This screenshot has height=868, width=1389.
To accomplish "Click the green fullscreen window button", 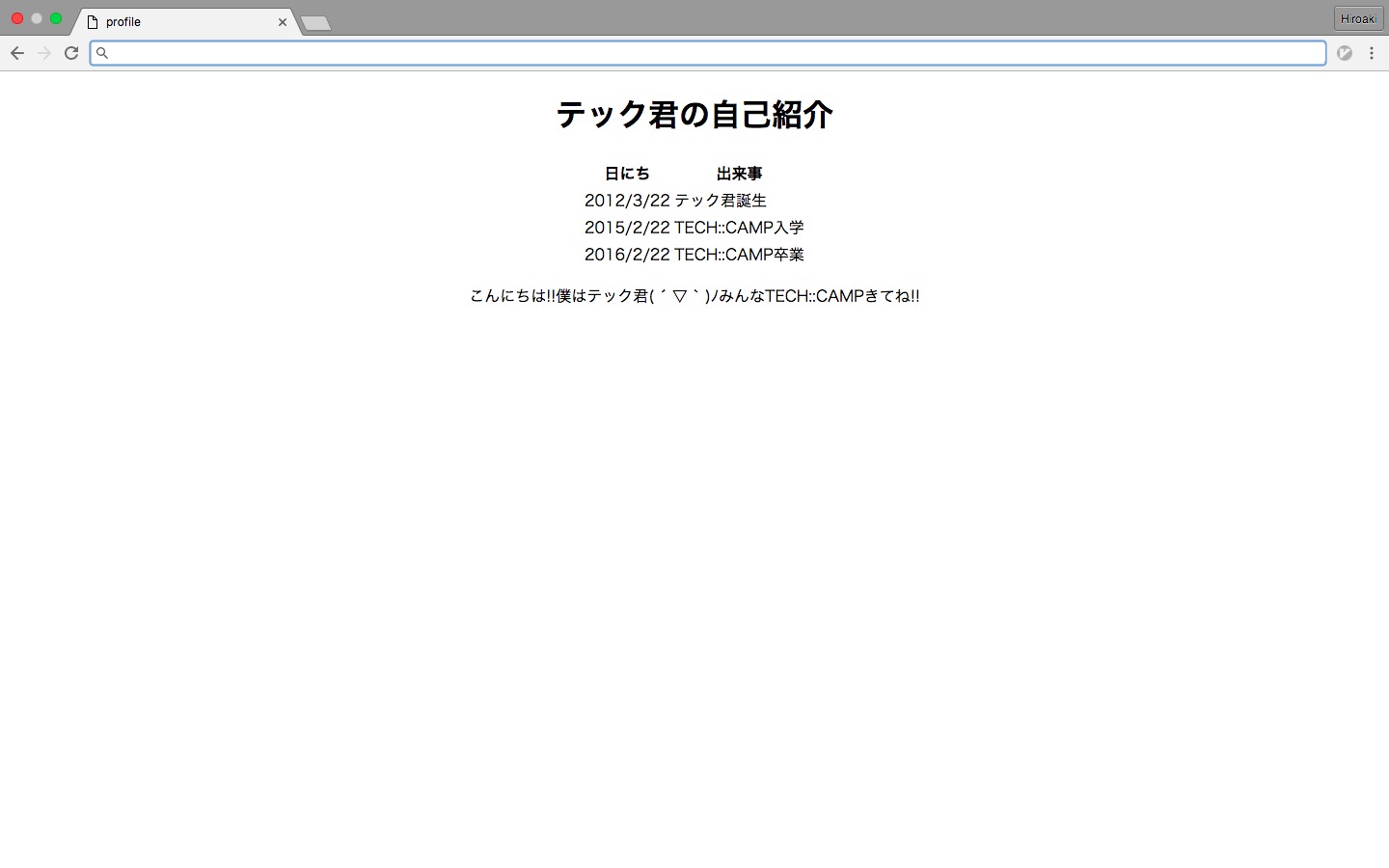I will (x=56, y=18).
